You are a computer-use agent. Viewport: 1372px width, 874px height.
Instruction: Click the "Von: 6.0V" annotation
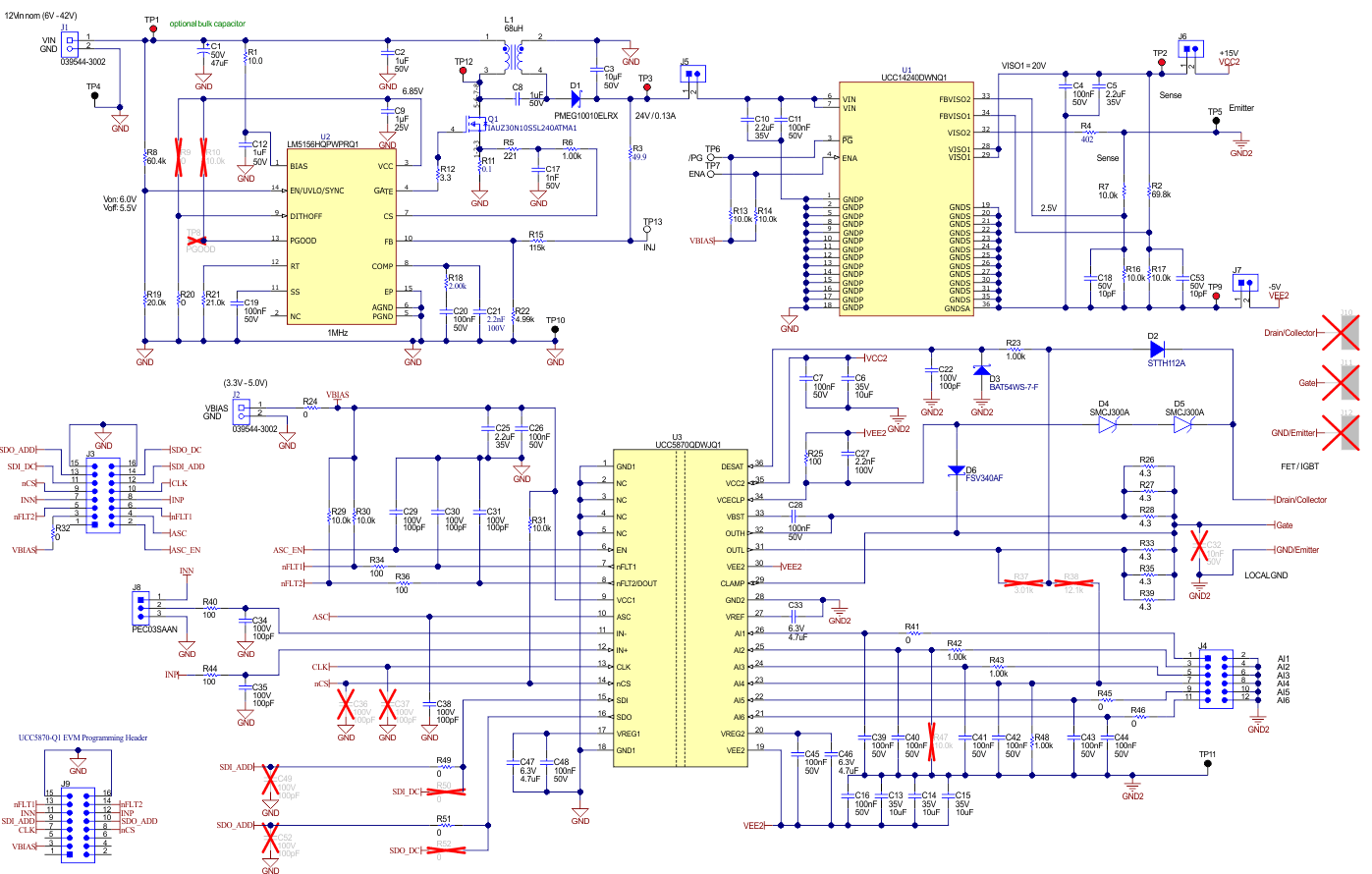point(120,199)
